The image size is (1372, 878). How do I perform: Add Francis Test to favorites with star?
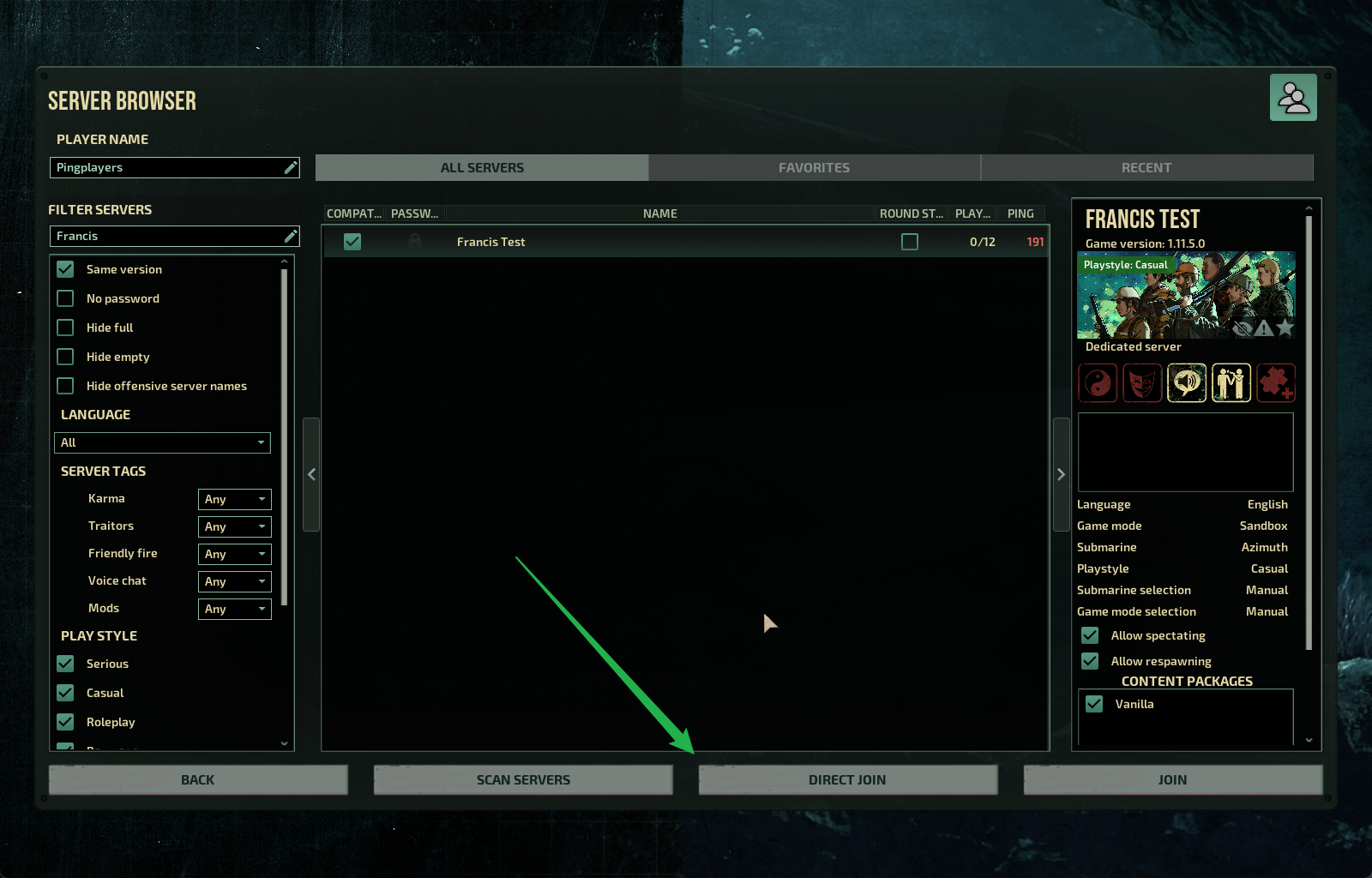(1285, 328)
